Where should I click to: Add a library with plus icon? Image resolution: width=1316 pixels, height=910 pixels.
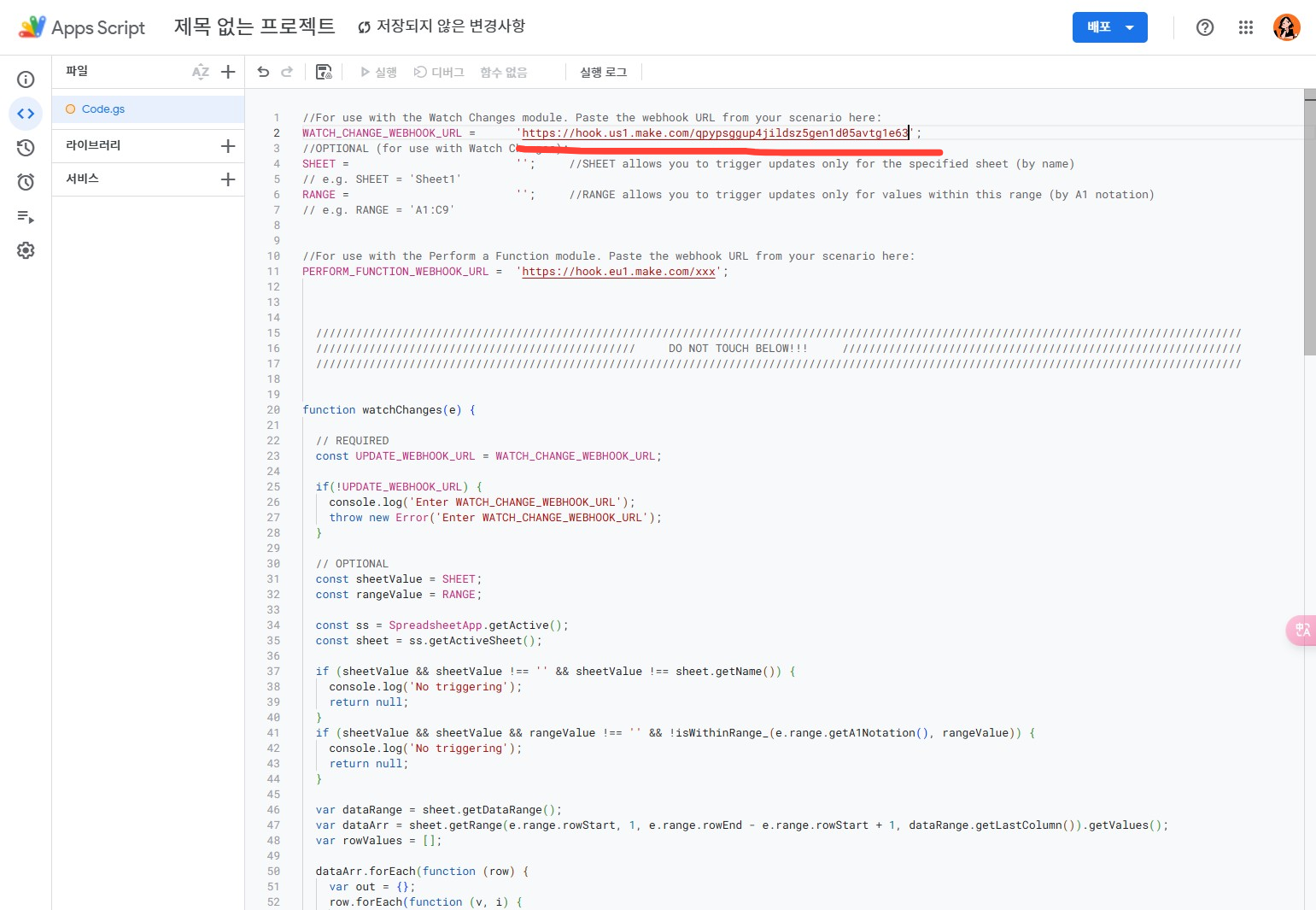[x=228, y=146]
